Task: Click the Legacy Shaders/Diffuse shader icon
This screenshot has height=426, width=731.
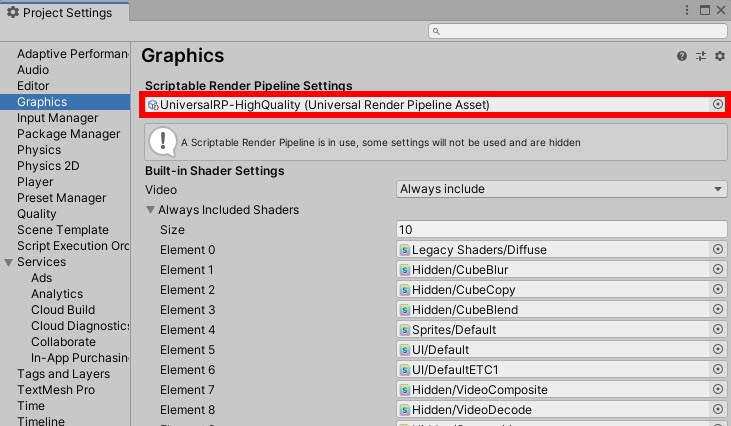Action: coord(405,250)
